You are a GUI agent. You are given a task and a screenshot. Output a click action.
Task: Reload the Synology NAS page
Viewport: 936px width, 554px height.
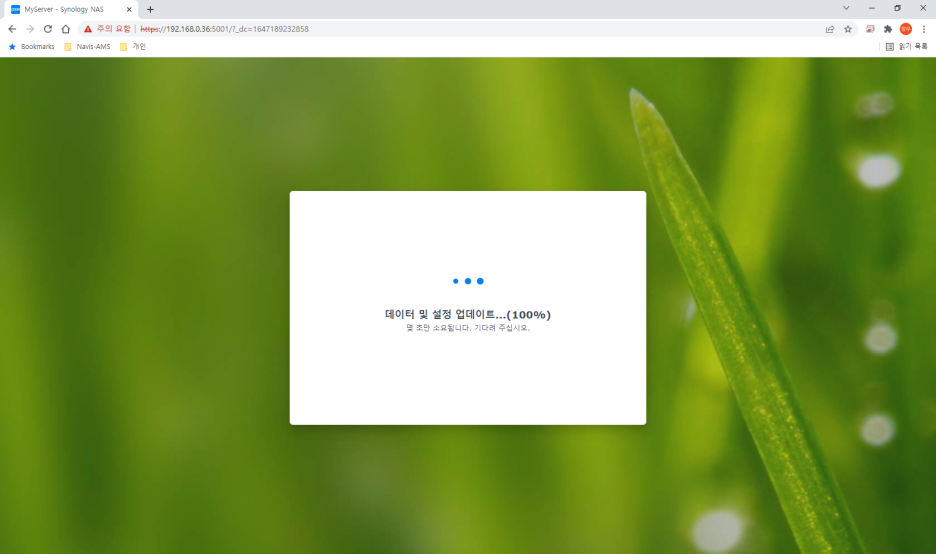pos(48,29)
